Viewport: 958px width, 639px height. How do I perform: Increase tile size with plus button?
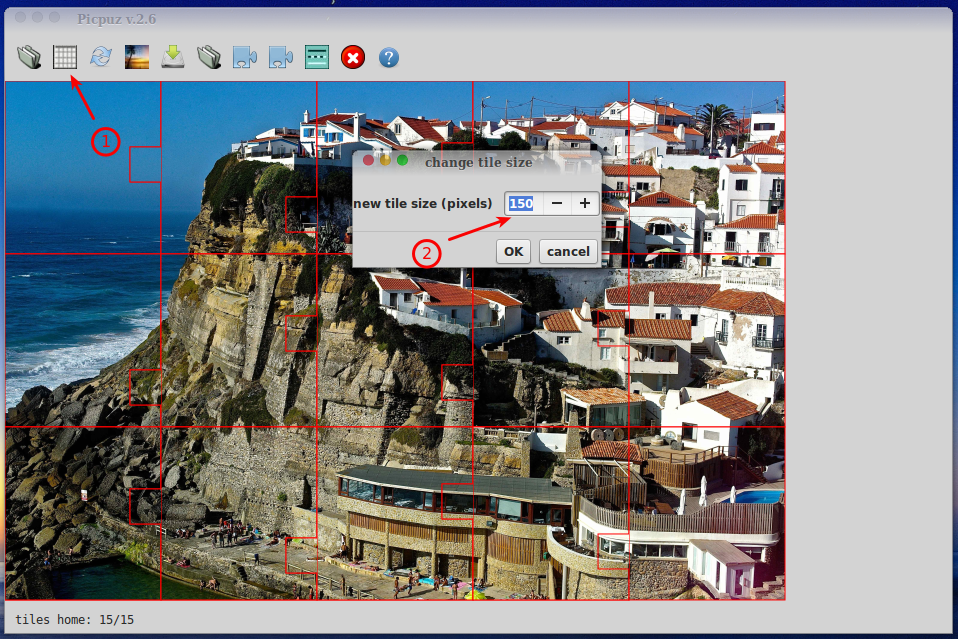pos(585,203)
